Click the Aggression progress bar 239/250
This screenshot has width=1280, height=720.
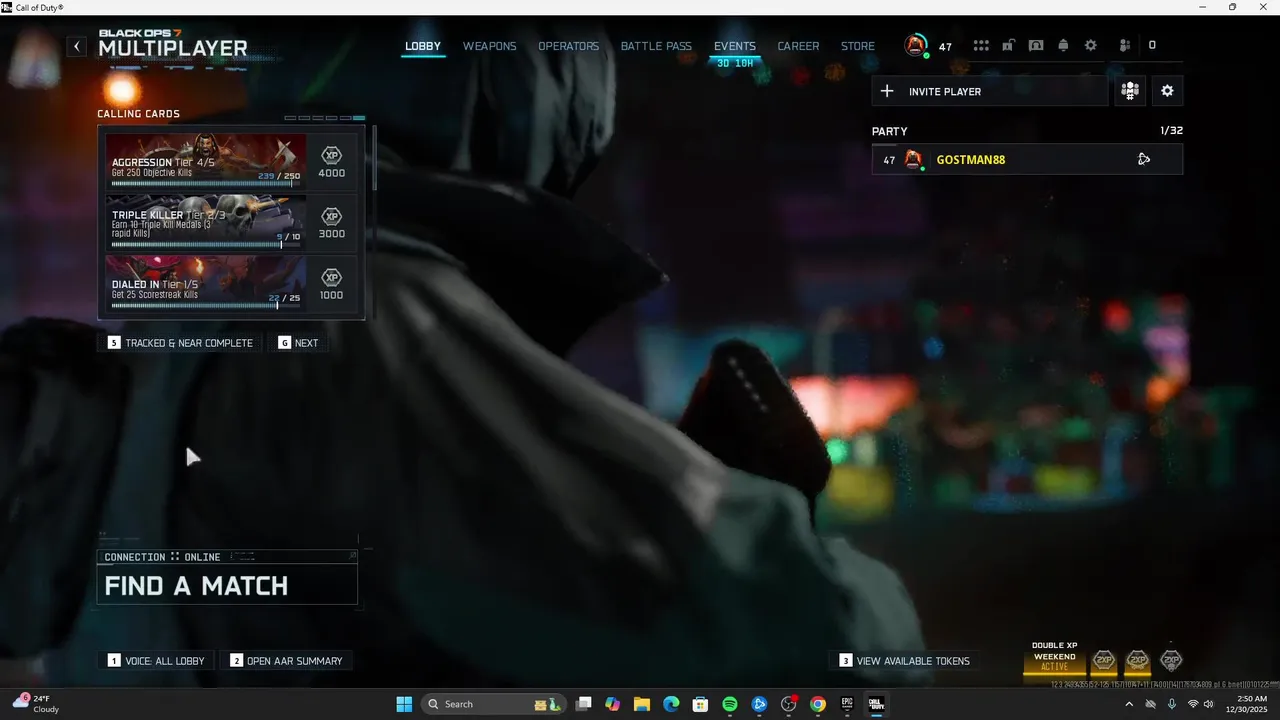pos(206,184)
